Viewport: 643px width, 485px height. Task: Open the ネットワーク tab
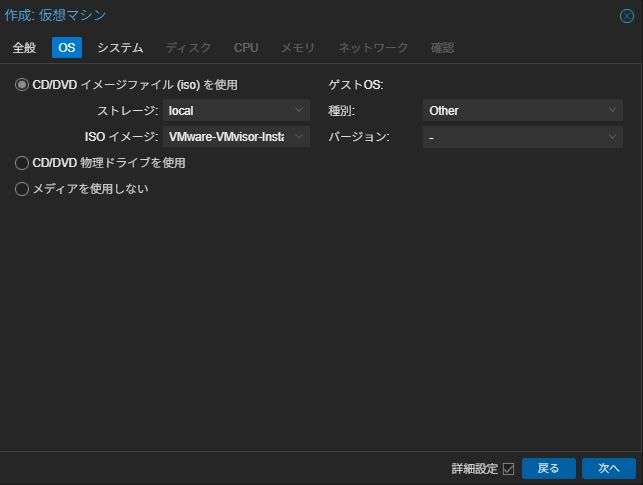click(x=373, y=48)
